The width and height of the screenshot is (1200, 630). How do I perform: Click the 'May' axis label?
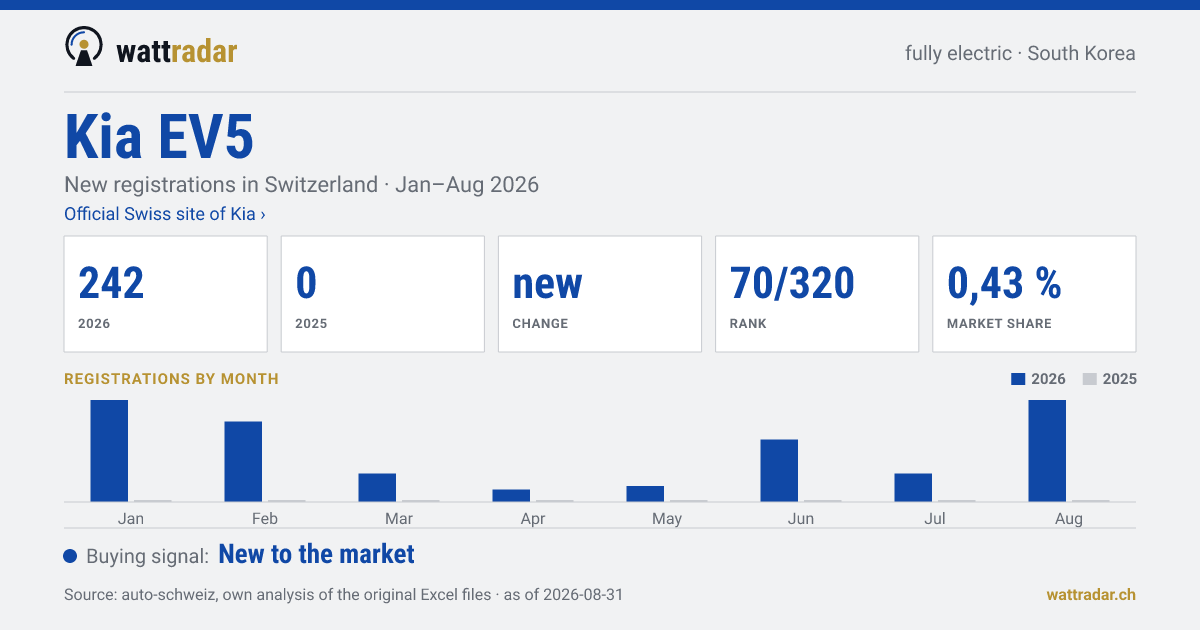[x=667, y=518]
